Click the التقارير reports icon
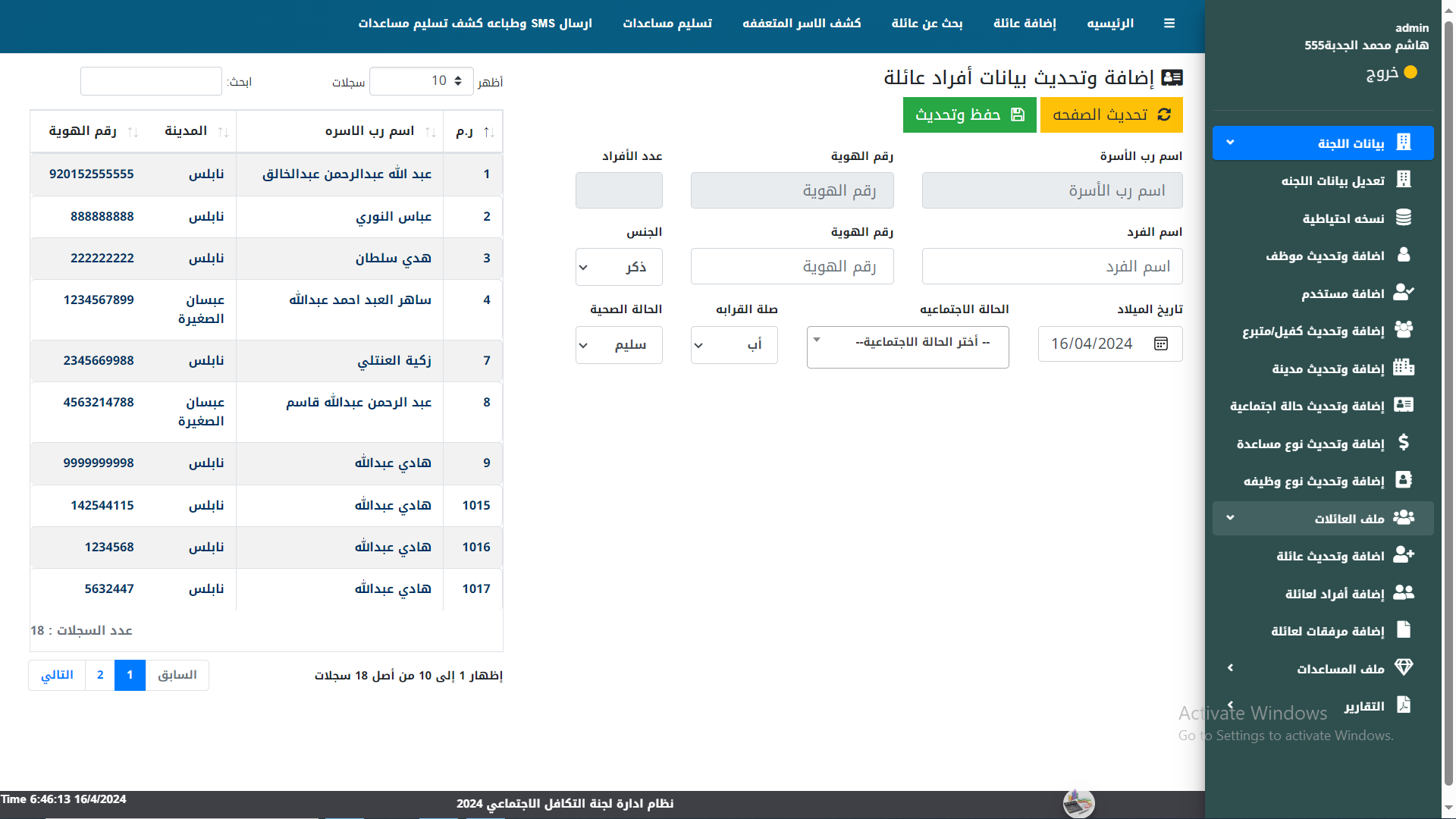The height and width of the screenshot is (819, 1456). coord(1404,705)
